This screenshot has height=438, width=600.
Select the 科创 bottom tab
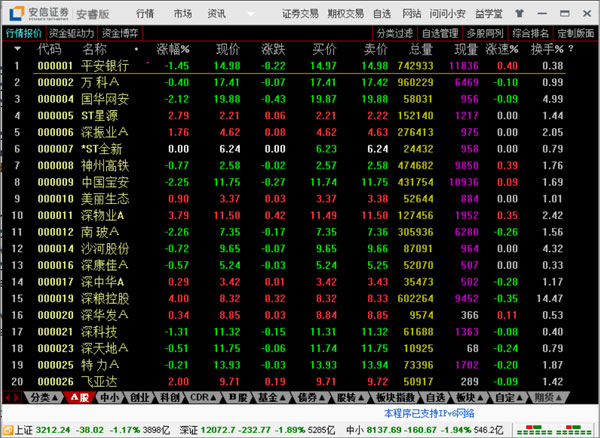pyautogui.click(x=170, y=397)
